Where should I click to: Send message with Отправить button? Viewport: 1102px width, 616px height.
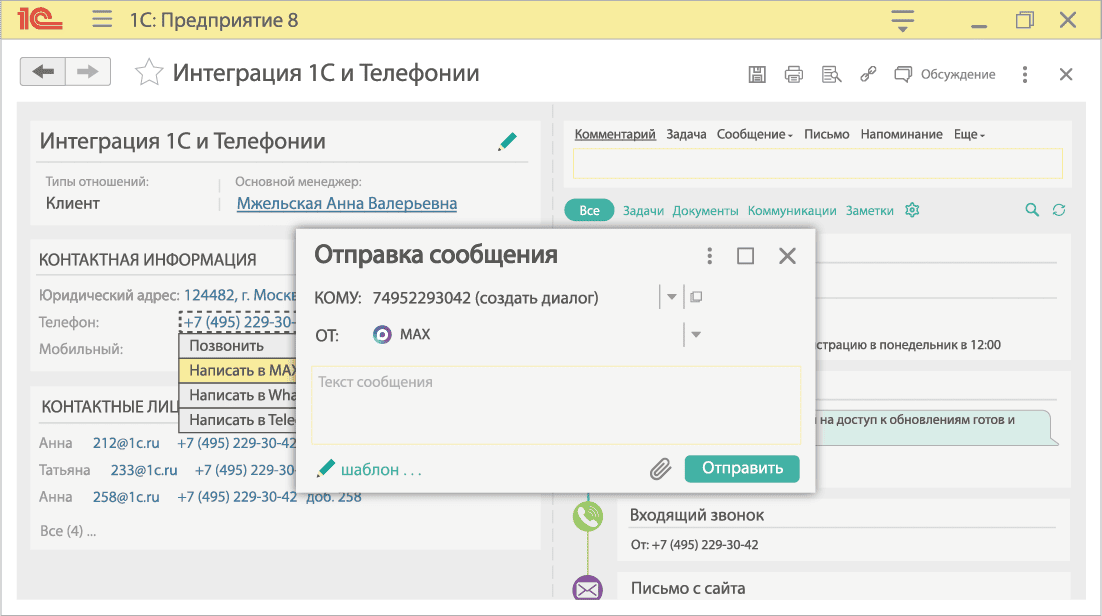[x=742, y=468]
